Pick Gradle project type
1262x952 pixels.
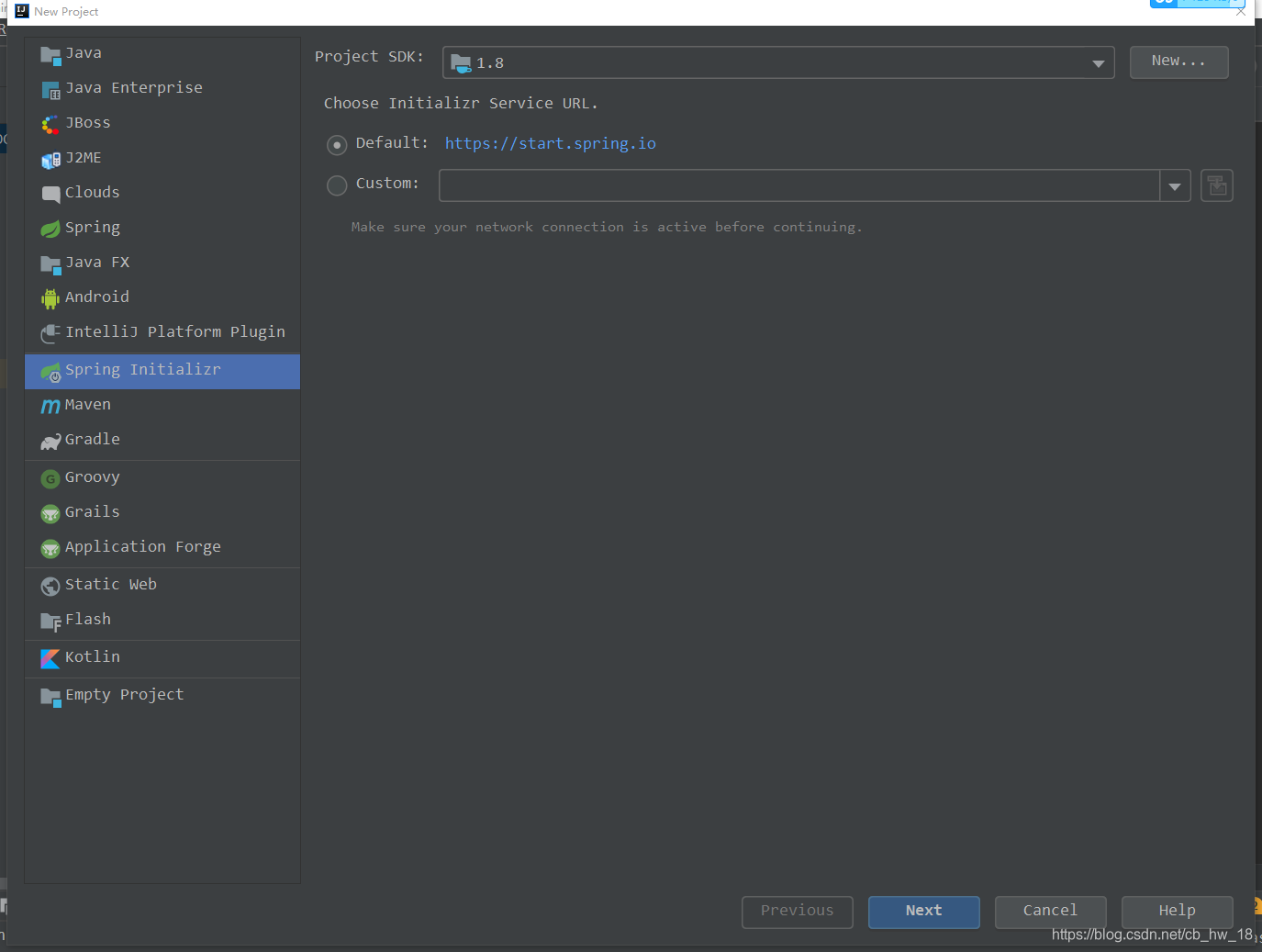click(x=162, y=440)
